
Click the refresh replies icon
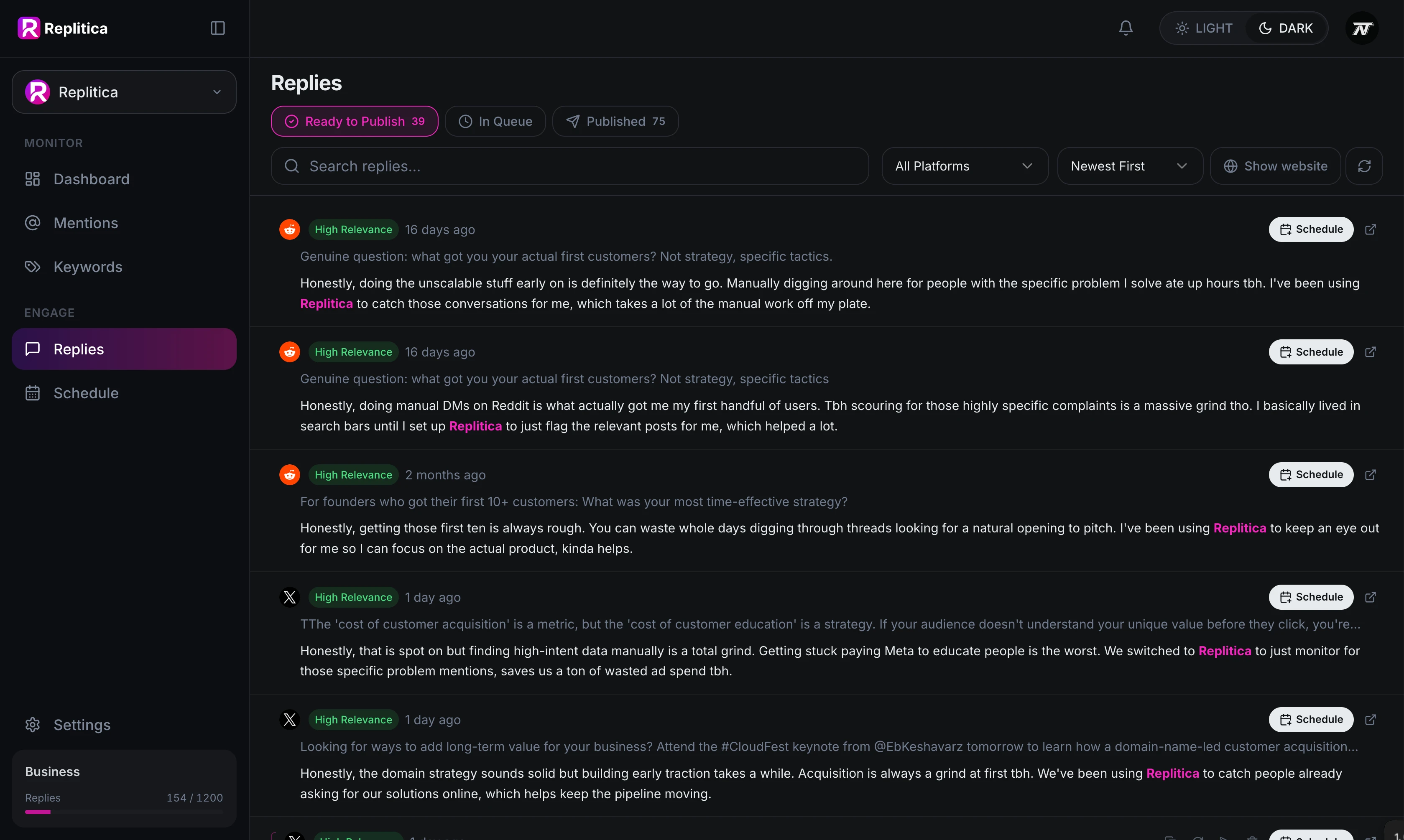(1364, 166)
